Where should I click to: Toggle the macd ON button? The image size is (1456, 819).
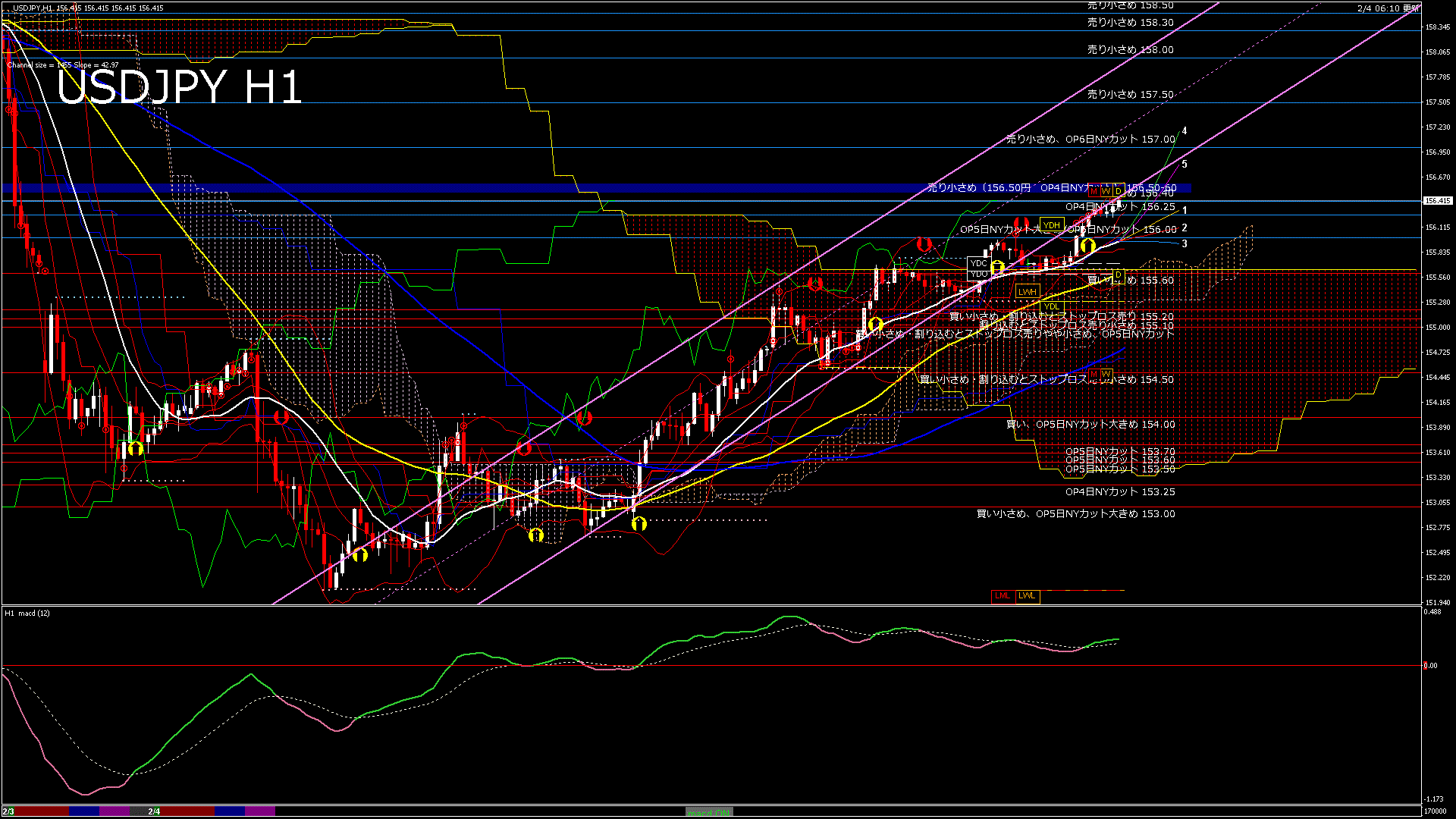click(708, 812)
